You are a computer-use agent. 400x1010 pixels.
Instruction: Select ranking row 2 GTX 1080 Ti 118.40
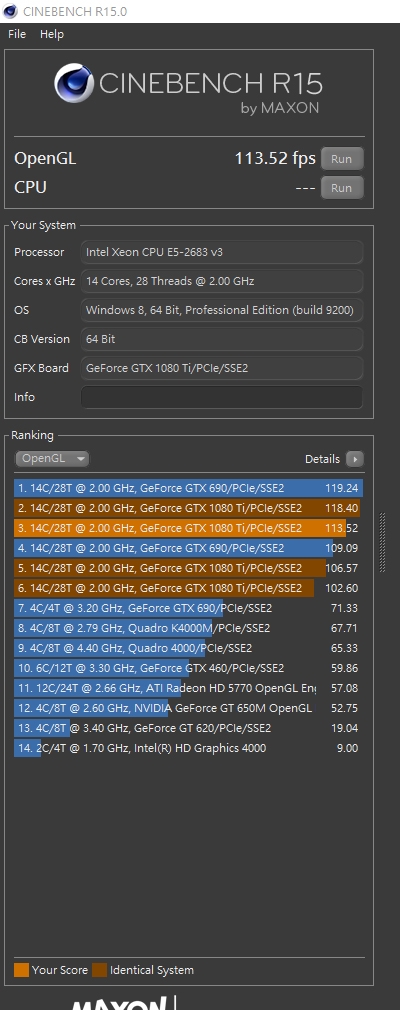point(189,508)
